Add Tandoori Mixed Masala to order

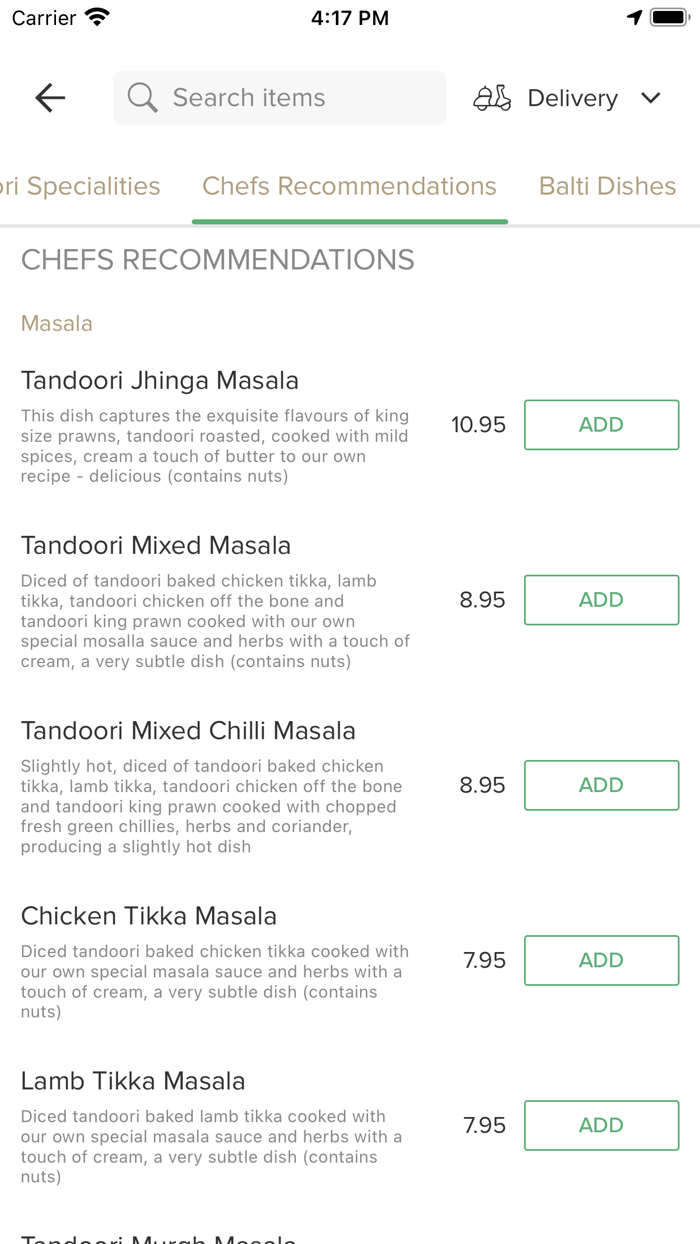(x=601, y=600)
